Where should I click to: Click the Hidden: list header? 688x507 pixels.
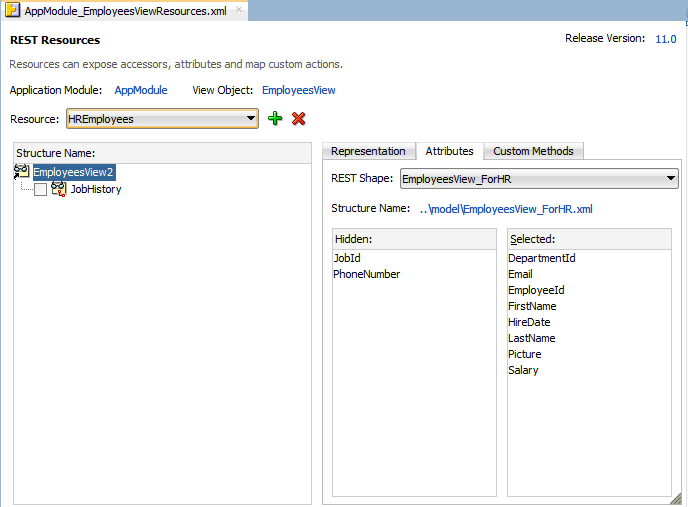[x=414, y=239]
